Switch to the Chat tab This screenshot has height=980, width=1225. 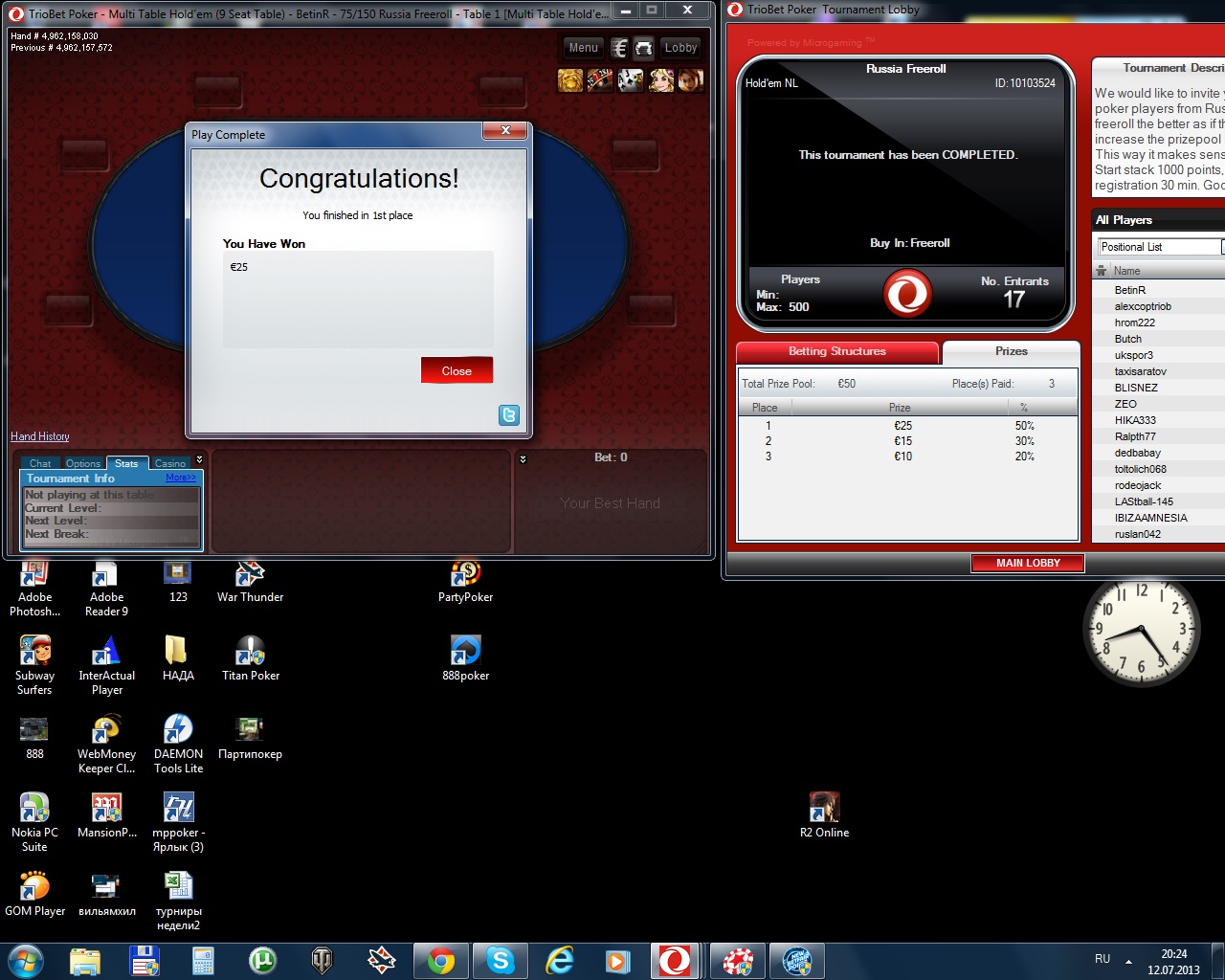click(x=40, y=463)
